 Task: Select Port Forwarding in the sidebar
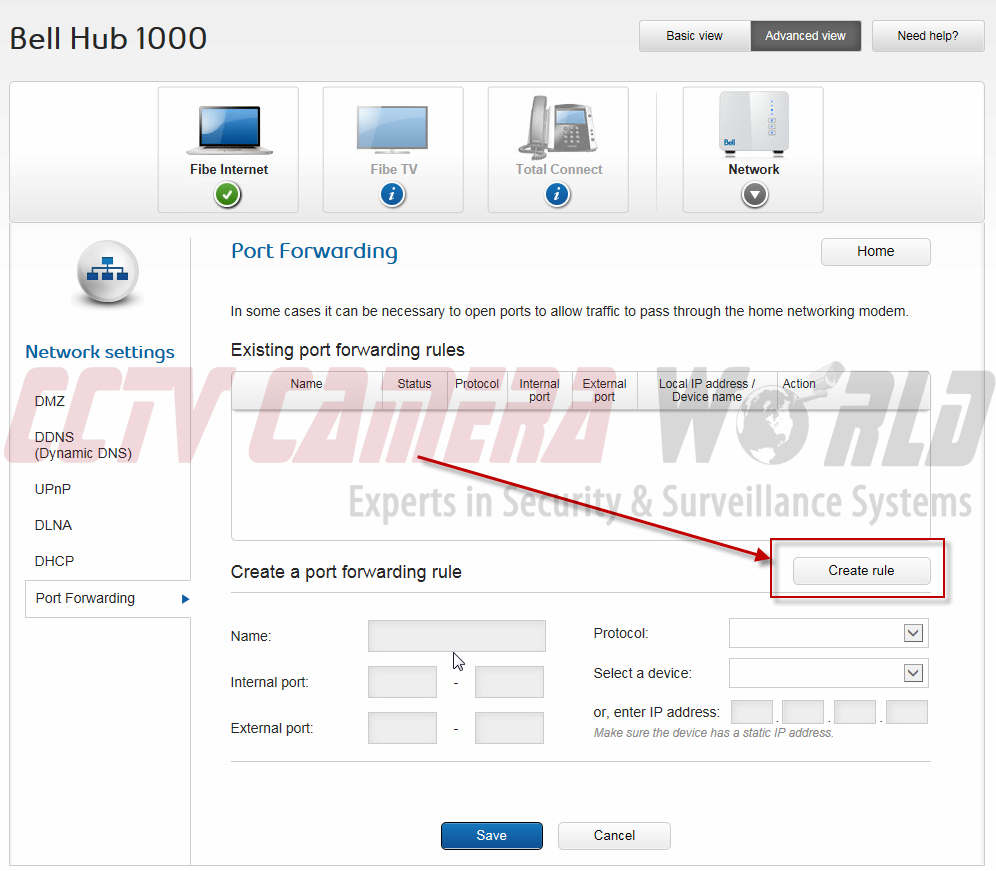click(108, 598)
